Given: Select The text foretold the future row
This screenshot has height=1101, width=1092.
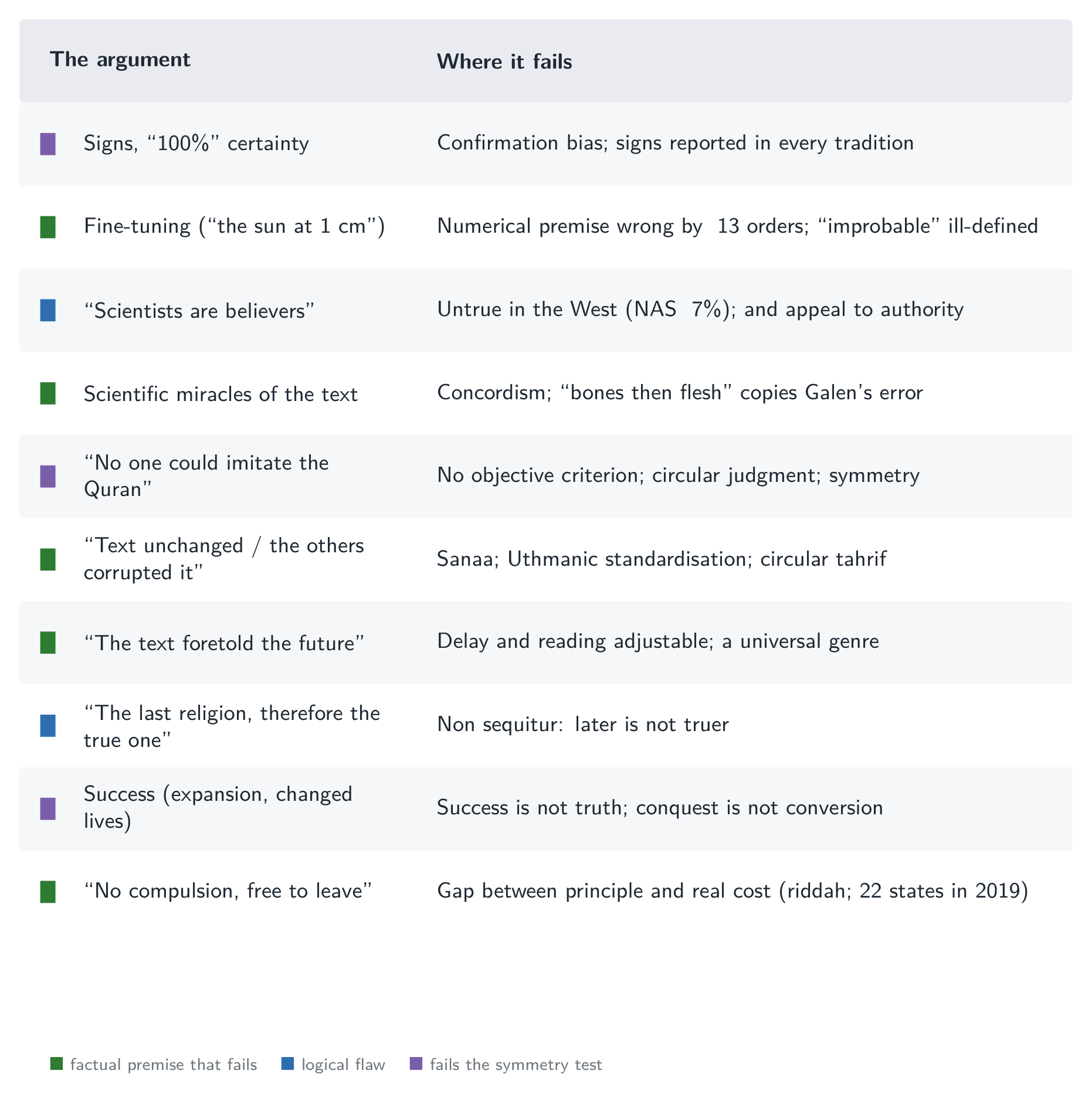Looking at the screenshot, I should [x=546, y=643].
